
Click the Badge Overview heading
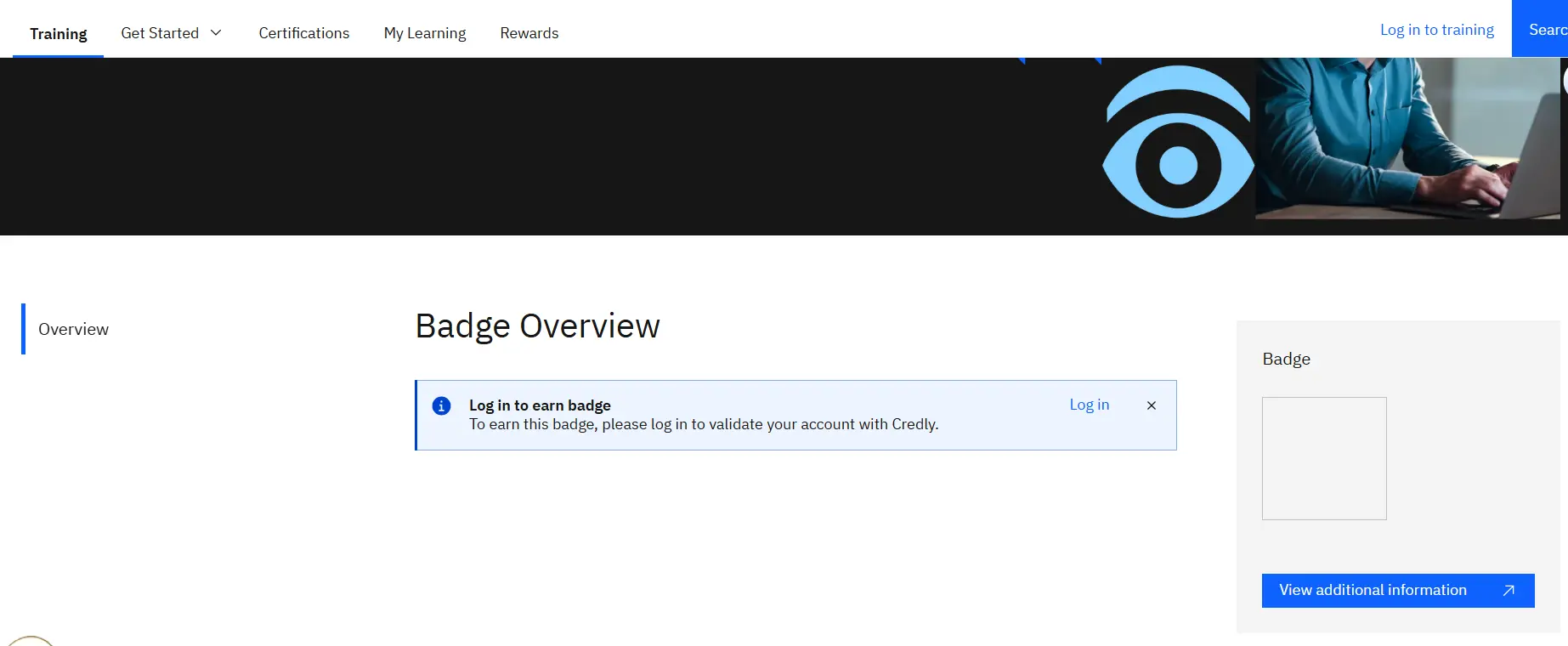click(x=537, y=326)
